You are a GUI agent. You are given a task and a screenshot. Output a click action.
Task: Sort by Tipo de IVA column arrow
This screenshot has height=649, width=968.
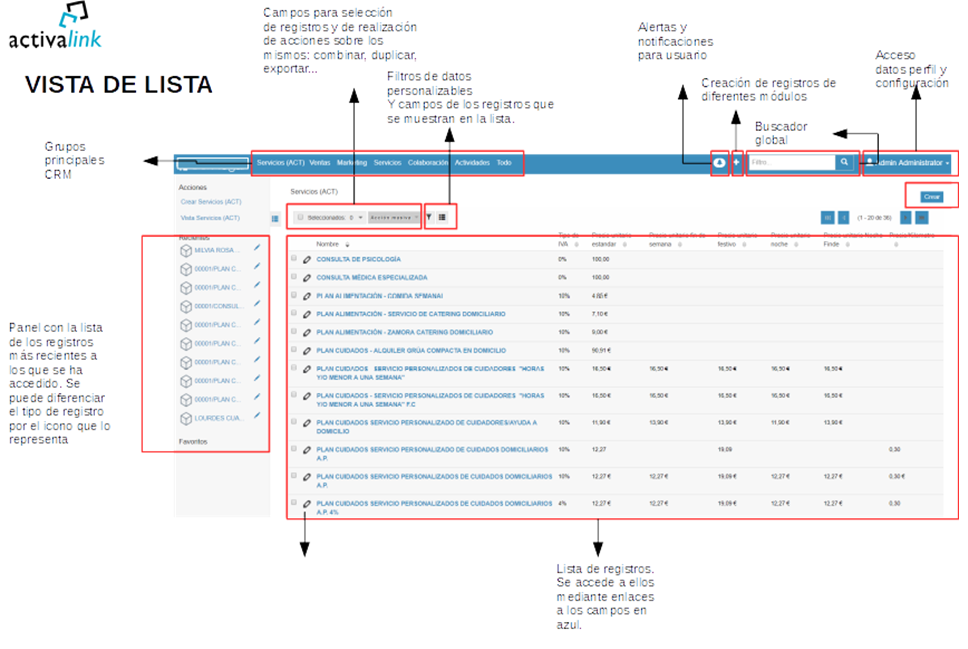pos(577,245)
